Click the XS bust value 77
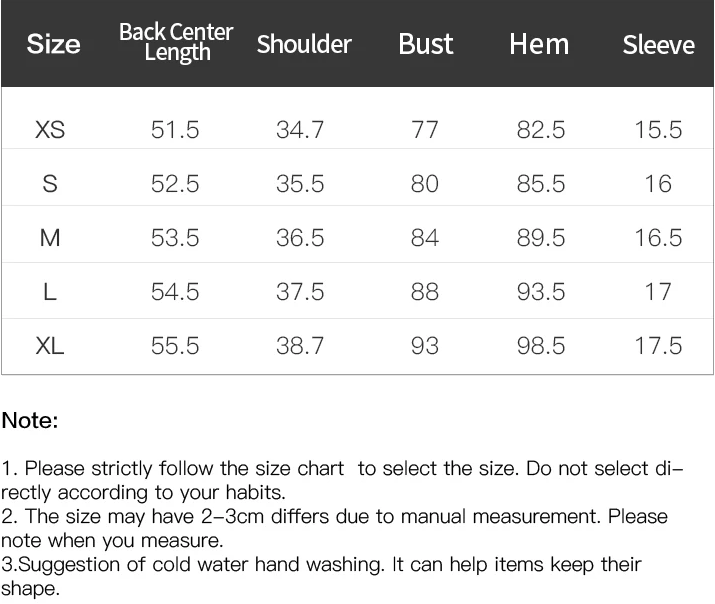 (425, 129)
